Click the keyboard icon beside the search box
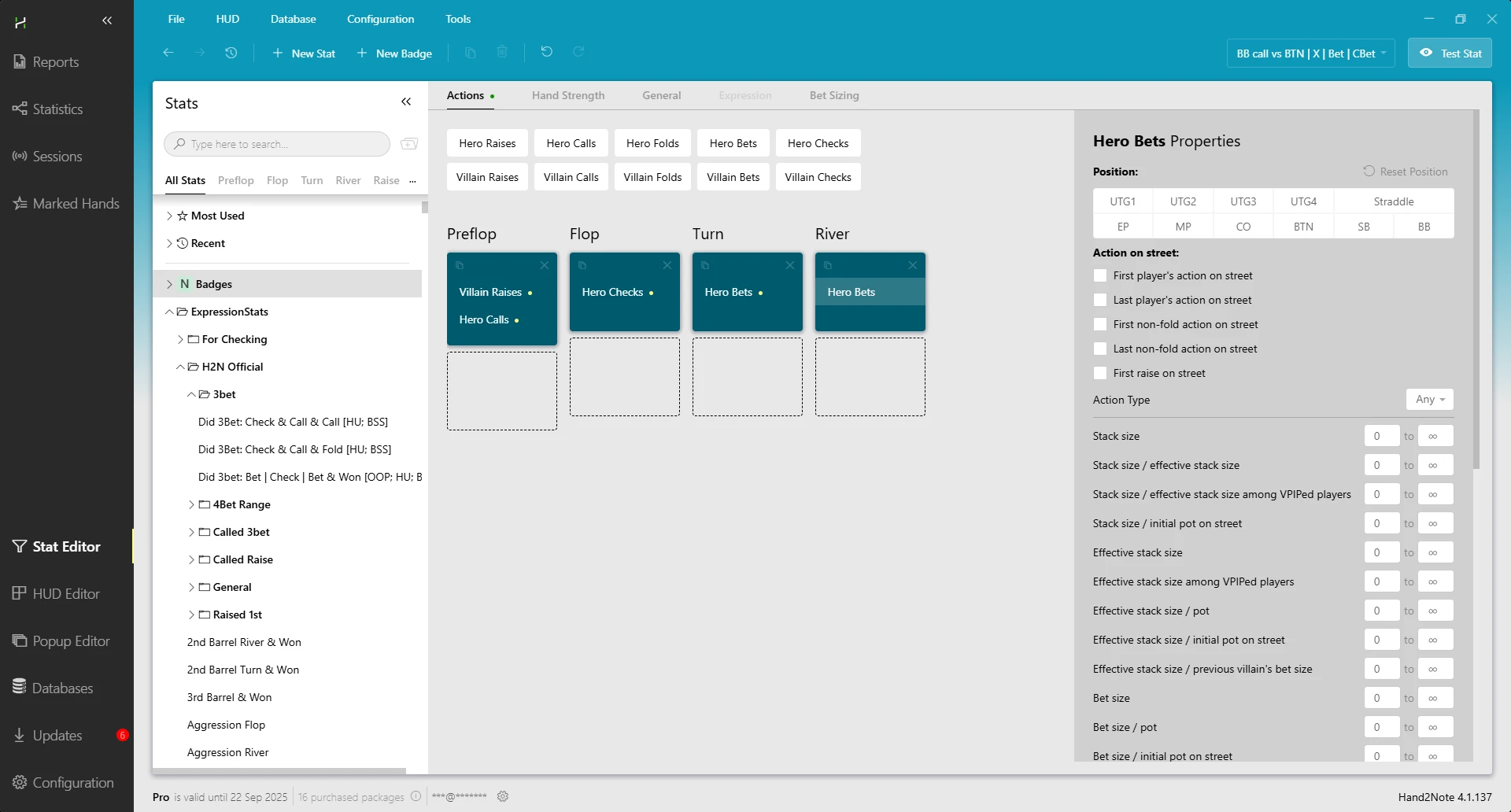1511x812 pixels. click(409, 144)
